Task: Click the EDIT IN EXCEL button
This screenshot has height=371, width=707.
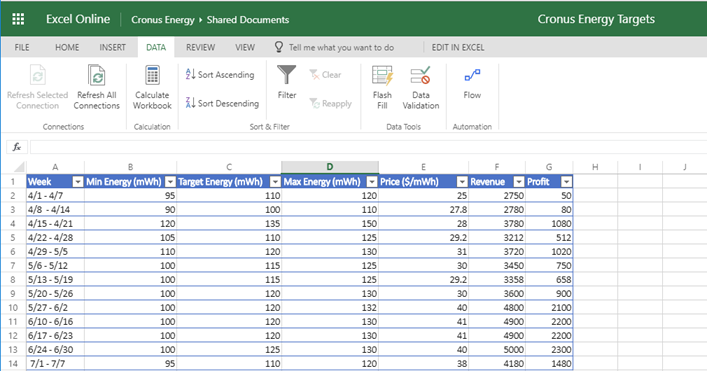Action: click(458, 47)
